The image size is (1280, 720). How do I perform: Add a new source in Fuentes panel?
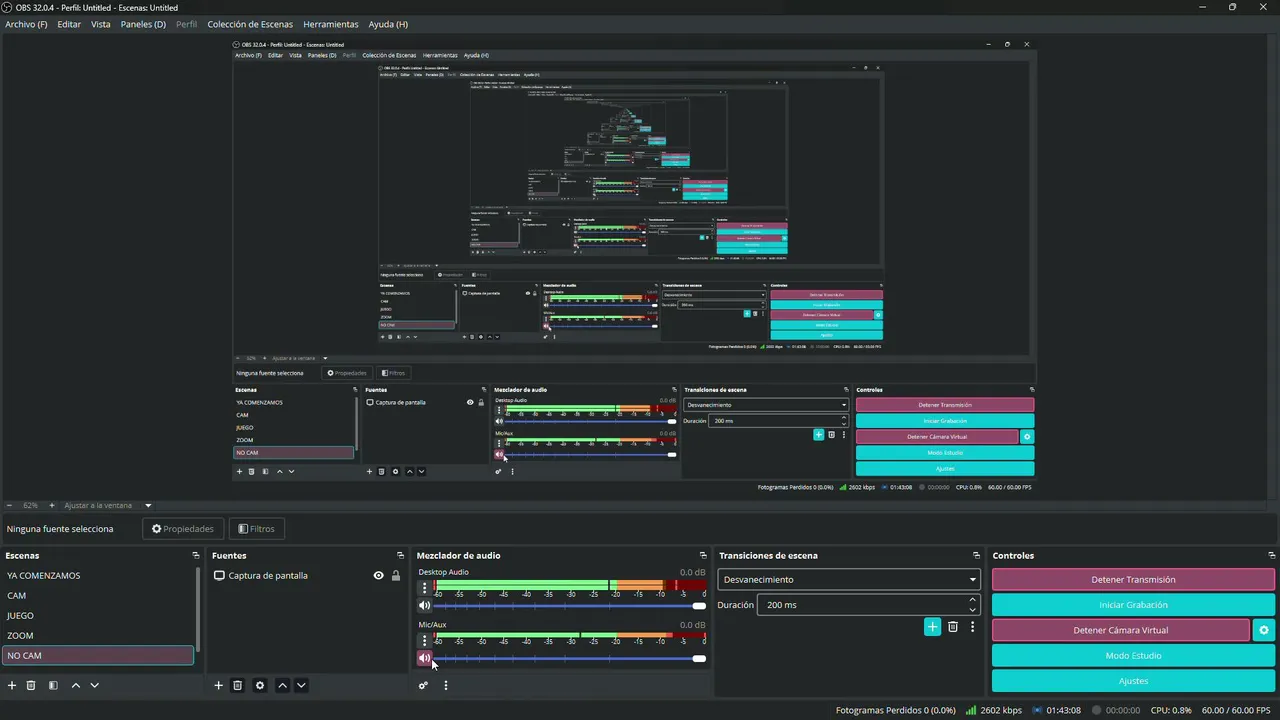click(x=219, y=685)
